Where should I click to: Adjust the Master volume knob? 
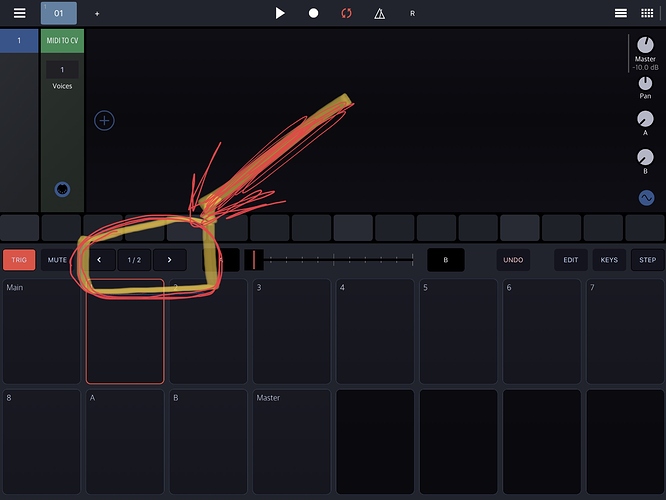tap(645, 44)
